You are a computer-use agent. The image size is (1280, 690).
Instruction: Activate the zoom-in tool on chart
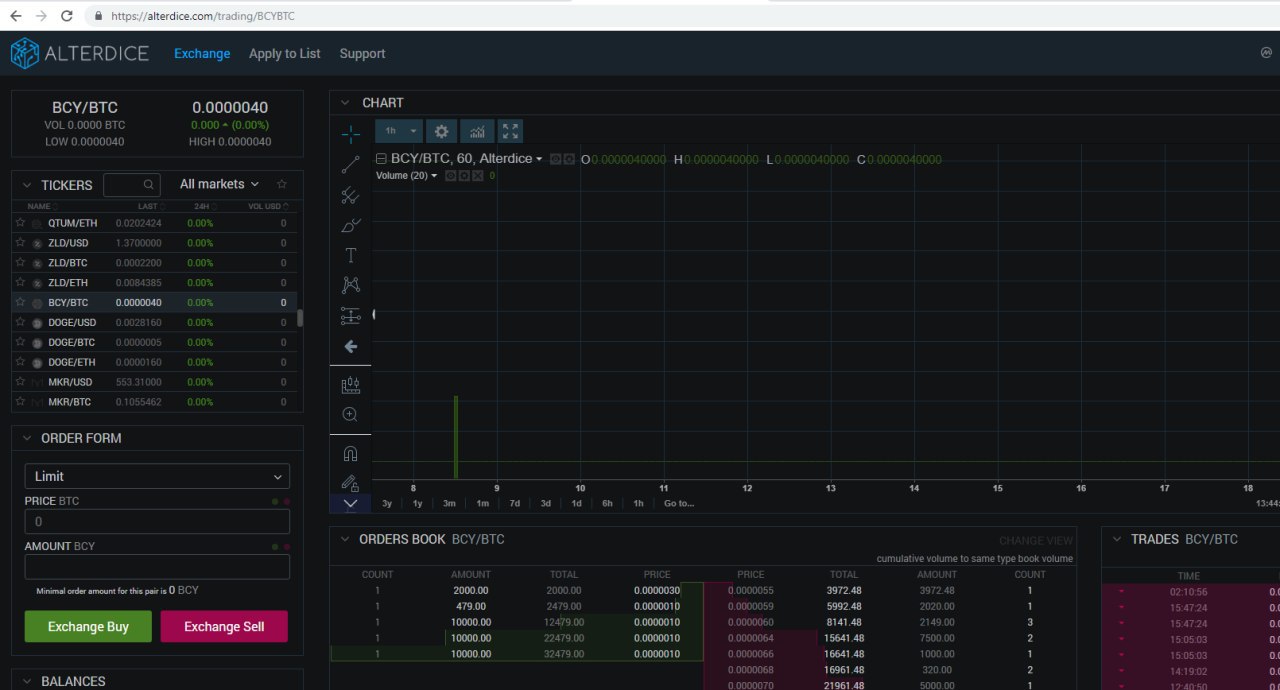[350, 414]
